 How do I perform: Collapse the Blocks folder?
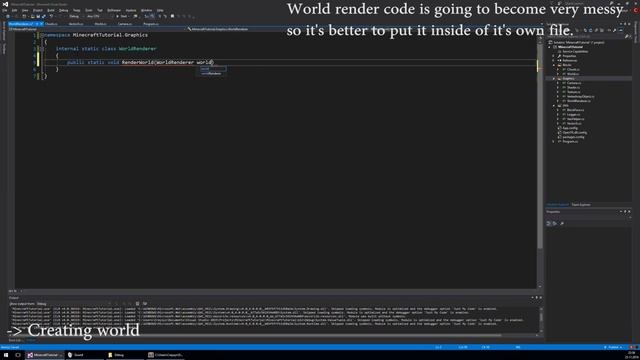click(554, 65)
